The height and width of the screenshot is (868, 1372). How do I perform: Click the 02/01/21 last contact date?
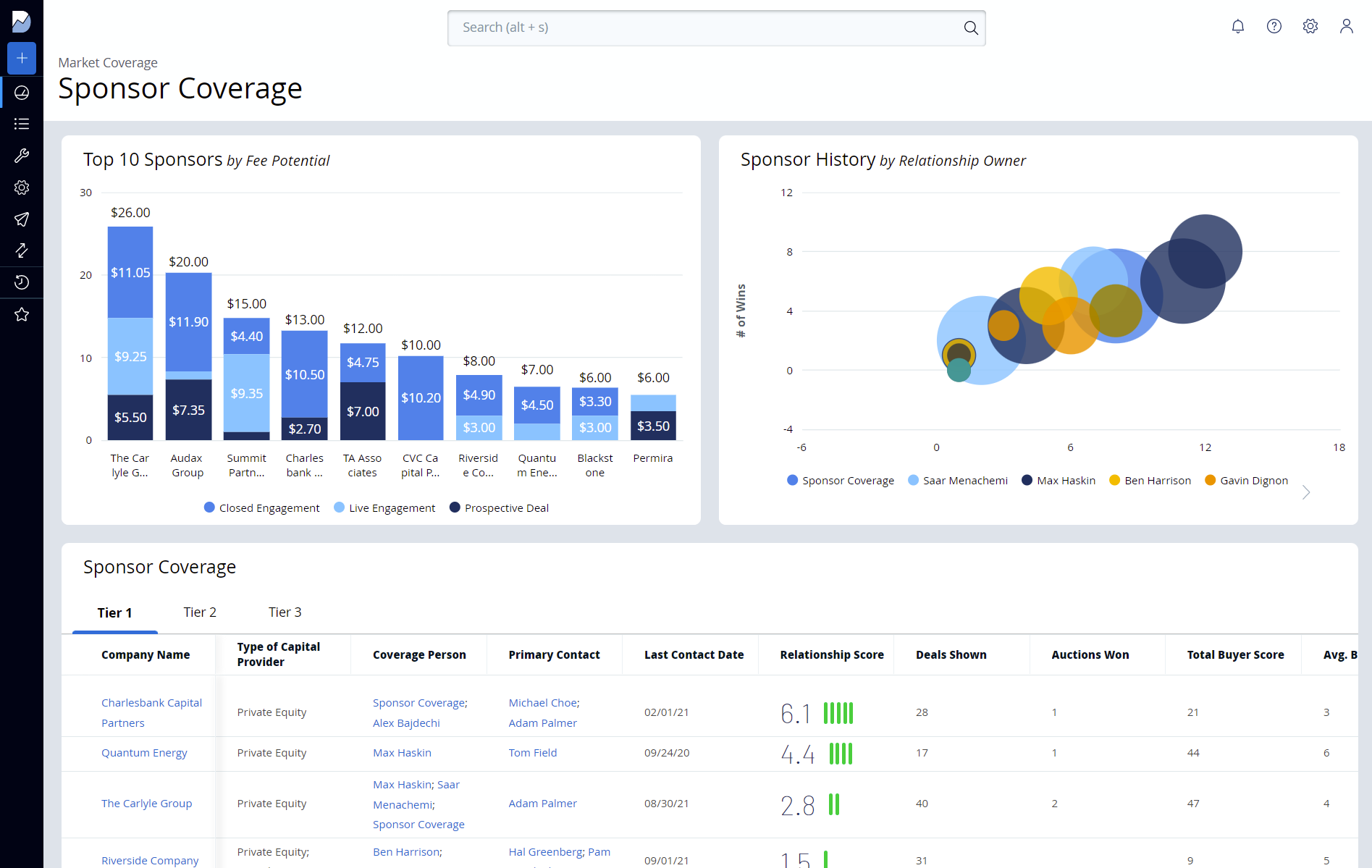pyautogui.click(x=667, y=712)
